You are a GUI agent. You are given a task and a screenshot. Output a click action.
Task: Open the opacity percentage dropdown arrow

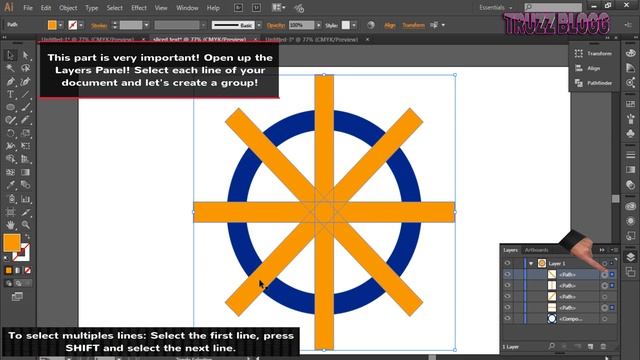pyautogui.click(x=318, y=25)
